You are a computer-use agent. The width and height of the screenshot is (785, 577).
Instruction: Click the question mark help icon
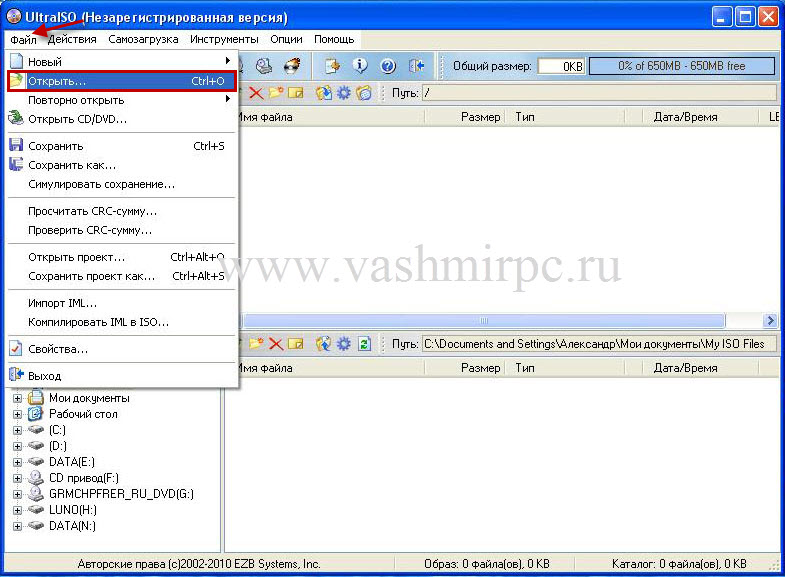[388, 66]
